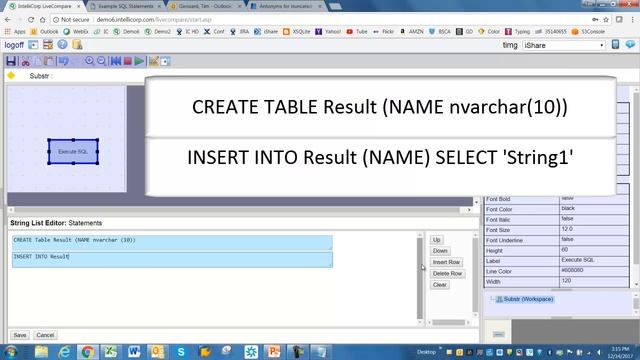The image size is (640, 360).
Task: Open the document icon beside the help icon
Action: point(77,44)
